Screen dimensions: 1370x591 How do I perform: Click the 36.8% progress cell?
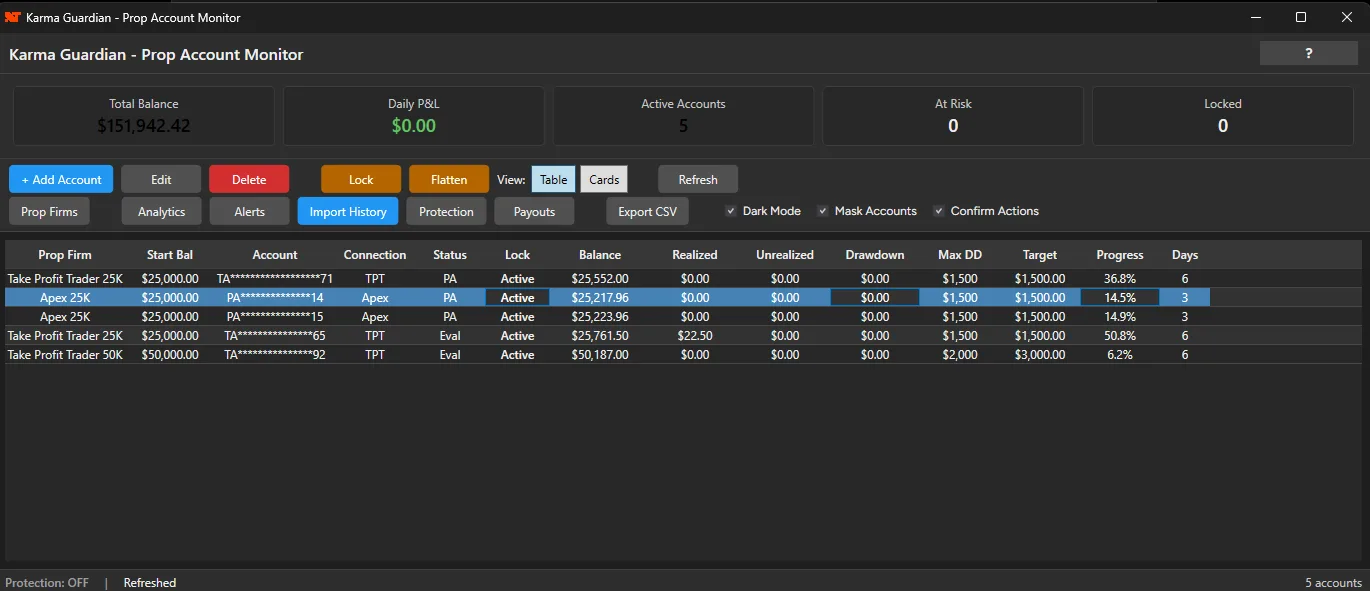click(1120, 279)
